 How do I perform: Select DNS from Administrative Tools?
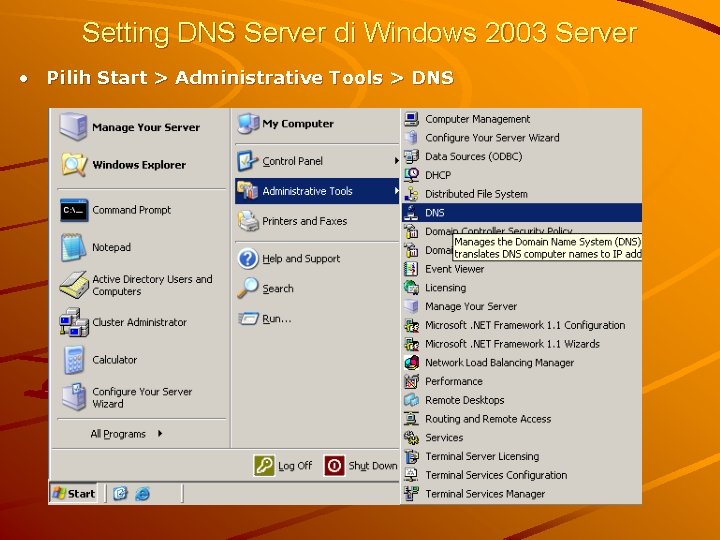tap(522, 213)
